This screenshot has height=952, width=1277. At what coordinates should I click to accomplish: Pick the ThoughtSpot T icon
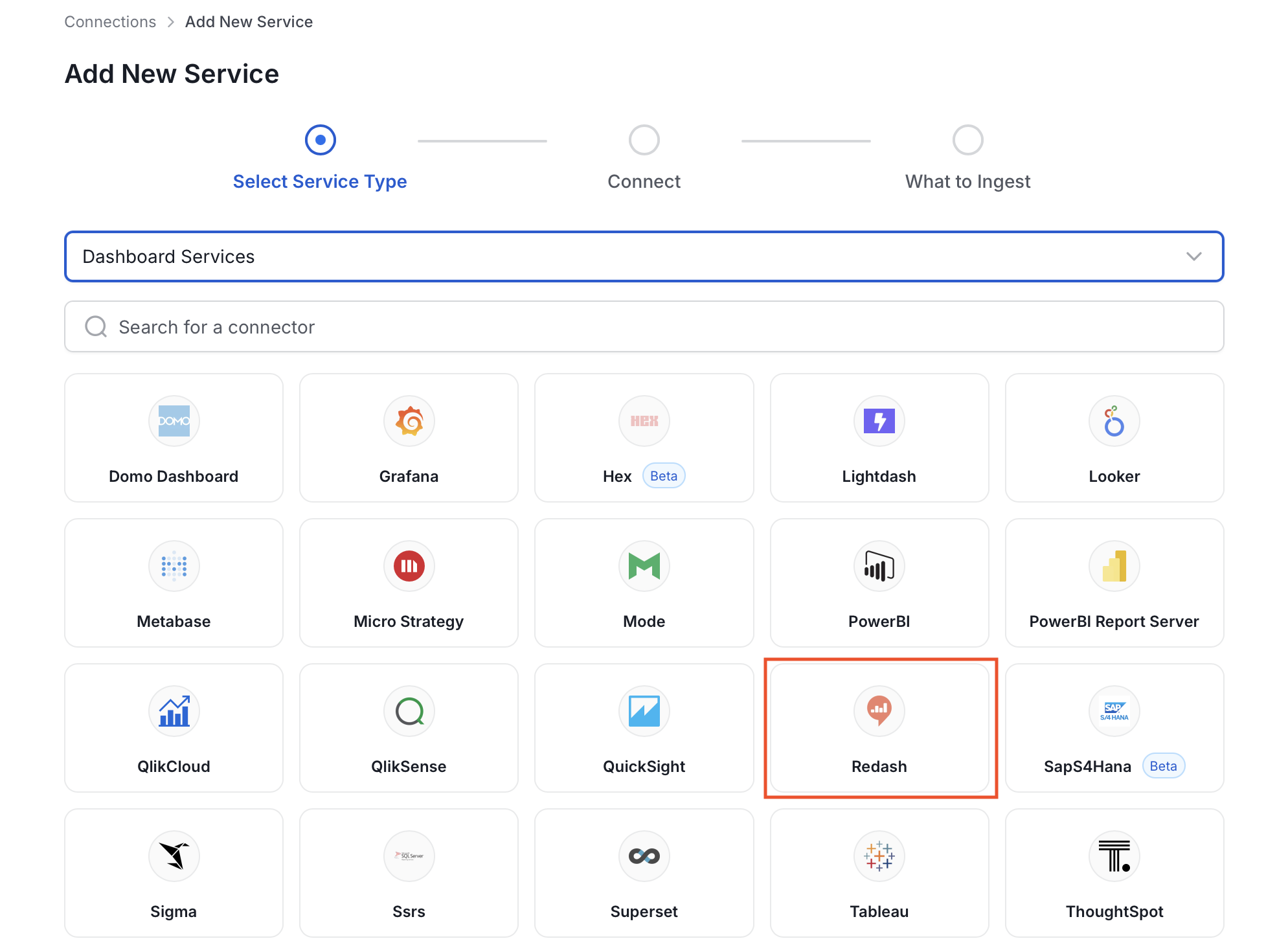pos(1114,856)
